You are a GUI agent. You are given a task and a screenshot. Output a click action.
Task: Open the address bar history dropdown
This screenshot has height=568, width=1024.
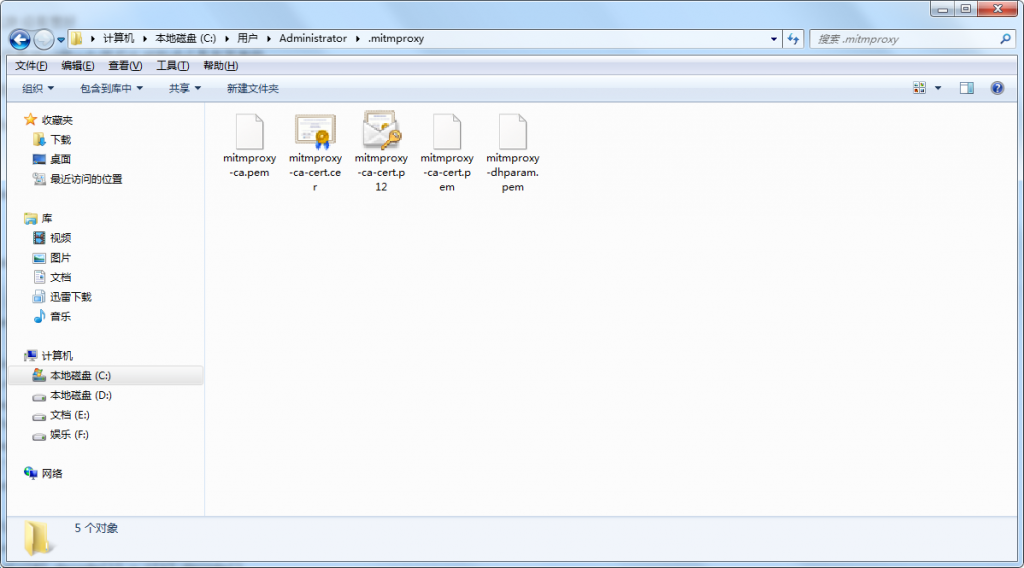pos(774,39)
